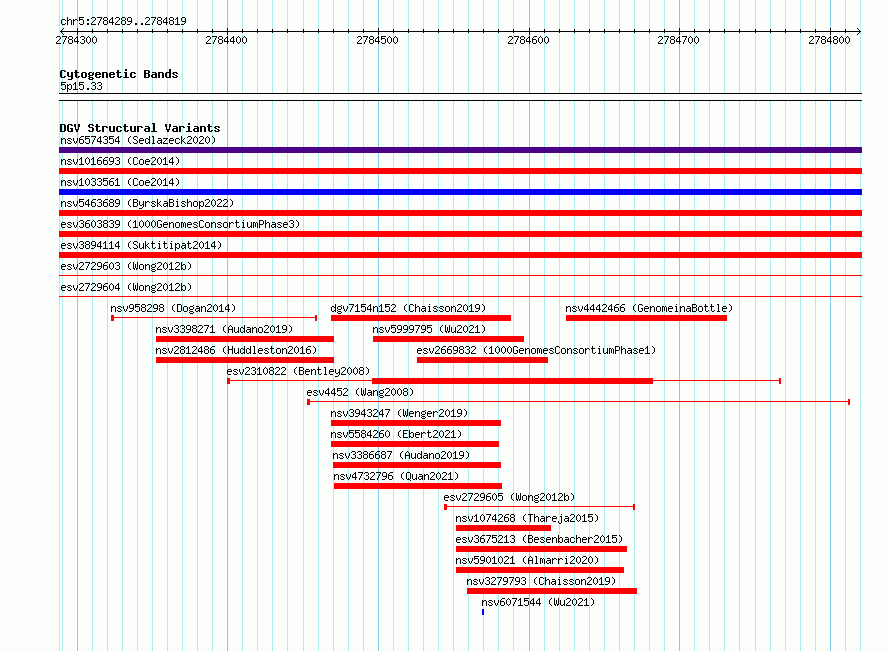
Task: Click the red nsv2812486 variant bar
Action: coord(245,360)
